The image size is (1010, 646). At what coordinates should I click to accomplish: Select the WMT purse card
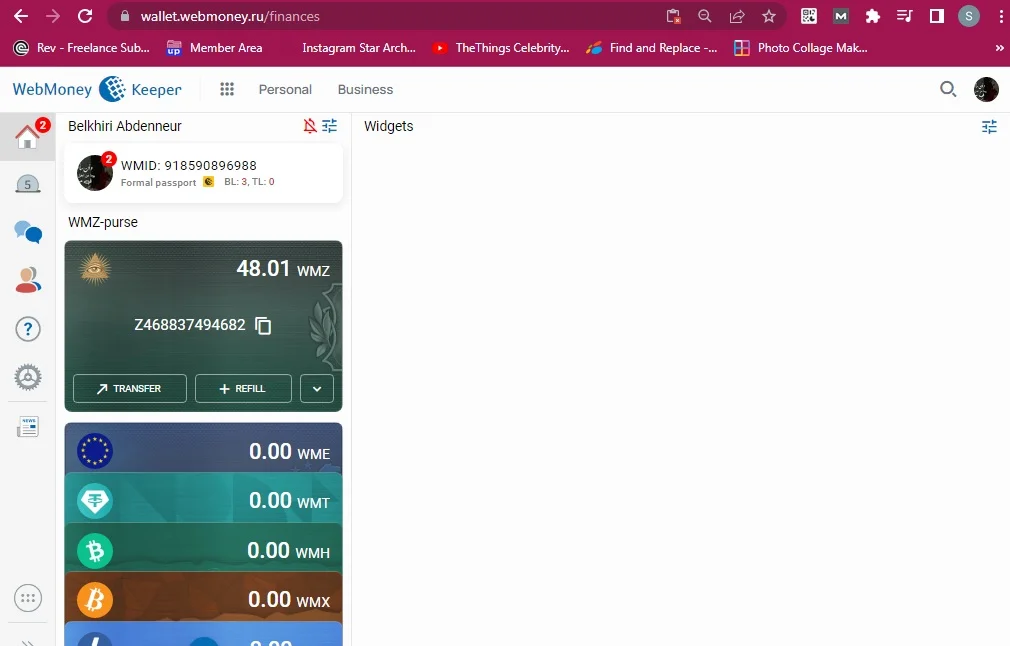click(x=204, y=498)
